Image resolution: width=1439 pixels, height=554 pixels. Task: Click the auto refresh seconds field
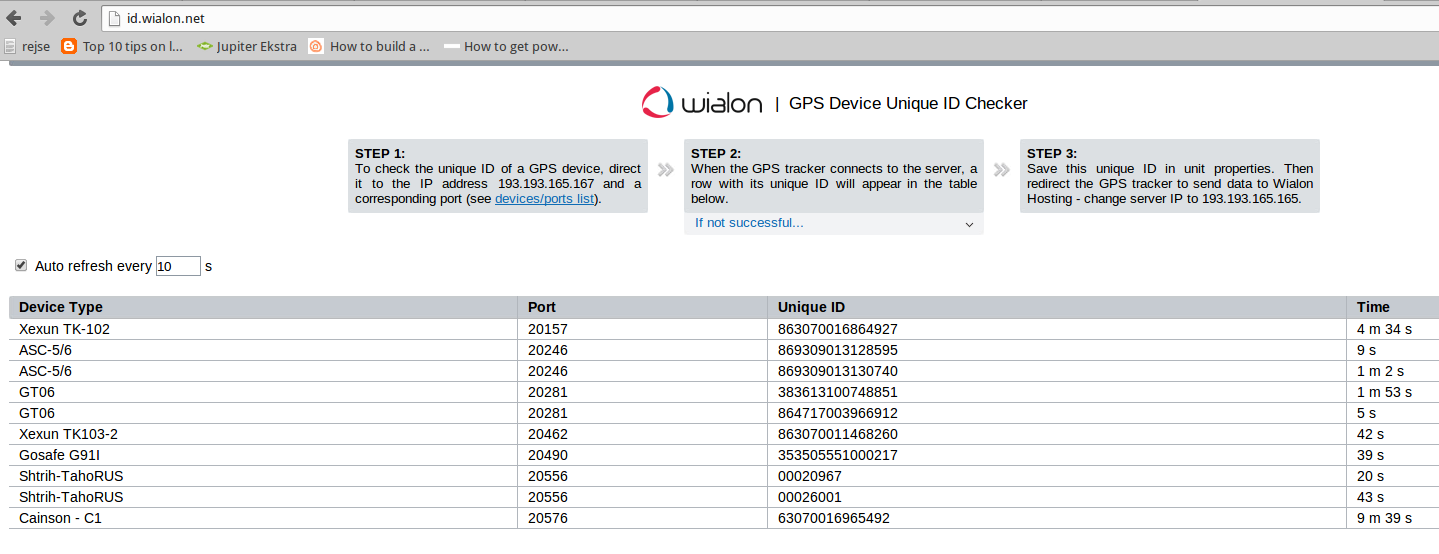(x=178, y=266)
